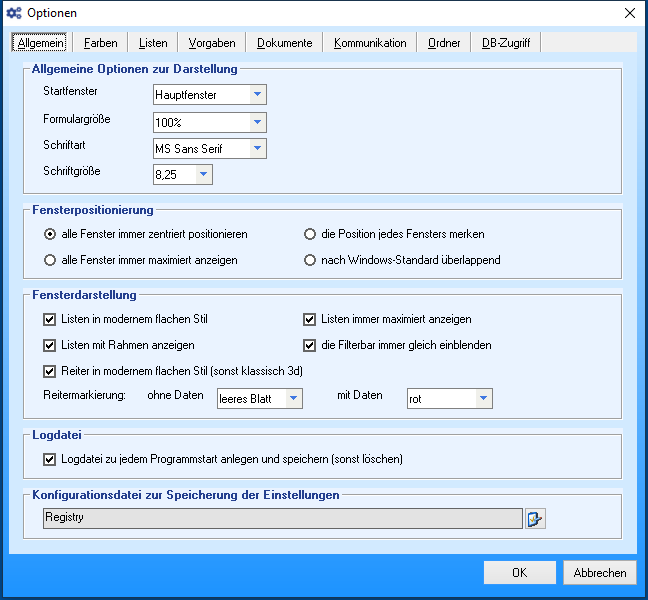Close the Optionen dialog window
Image resolution: width=648 pixels, height=600 pixels.
(629, 13)
